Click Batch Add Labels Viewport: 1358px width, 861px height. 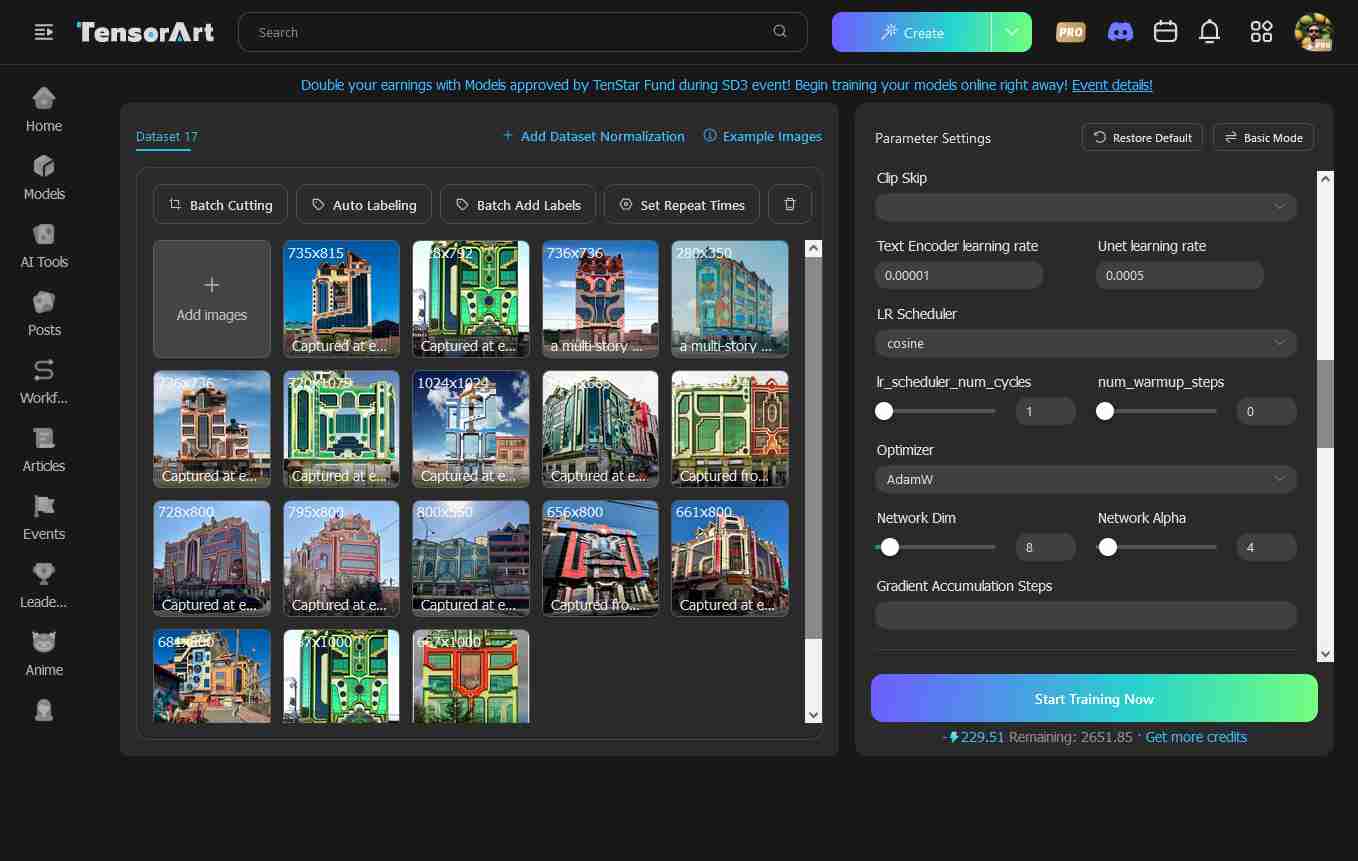(518, 204)
